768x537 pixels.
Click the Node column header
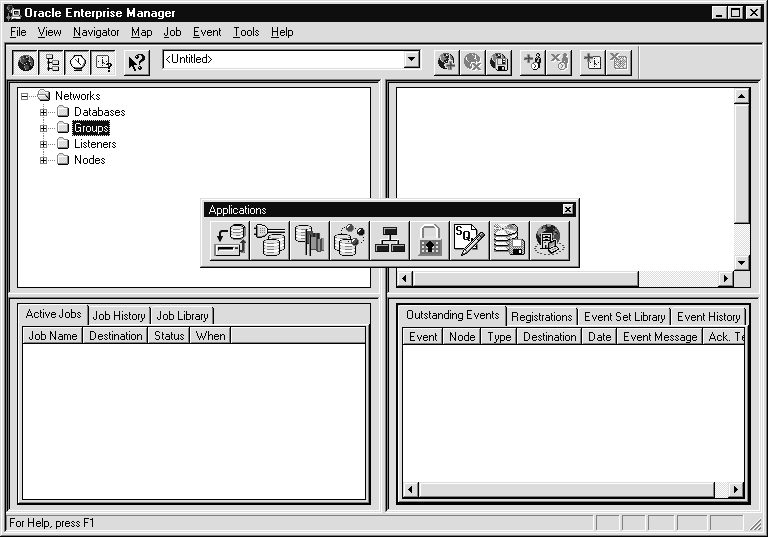click(x=462, y=337)
